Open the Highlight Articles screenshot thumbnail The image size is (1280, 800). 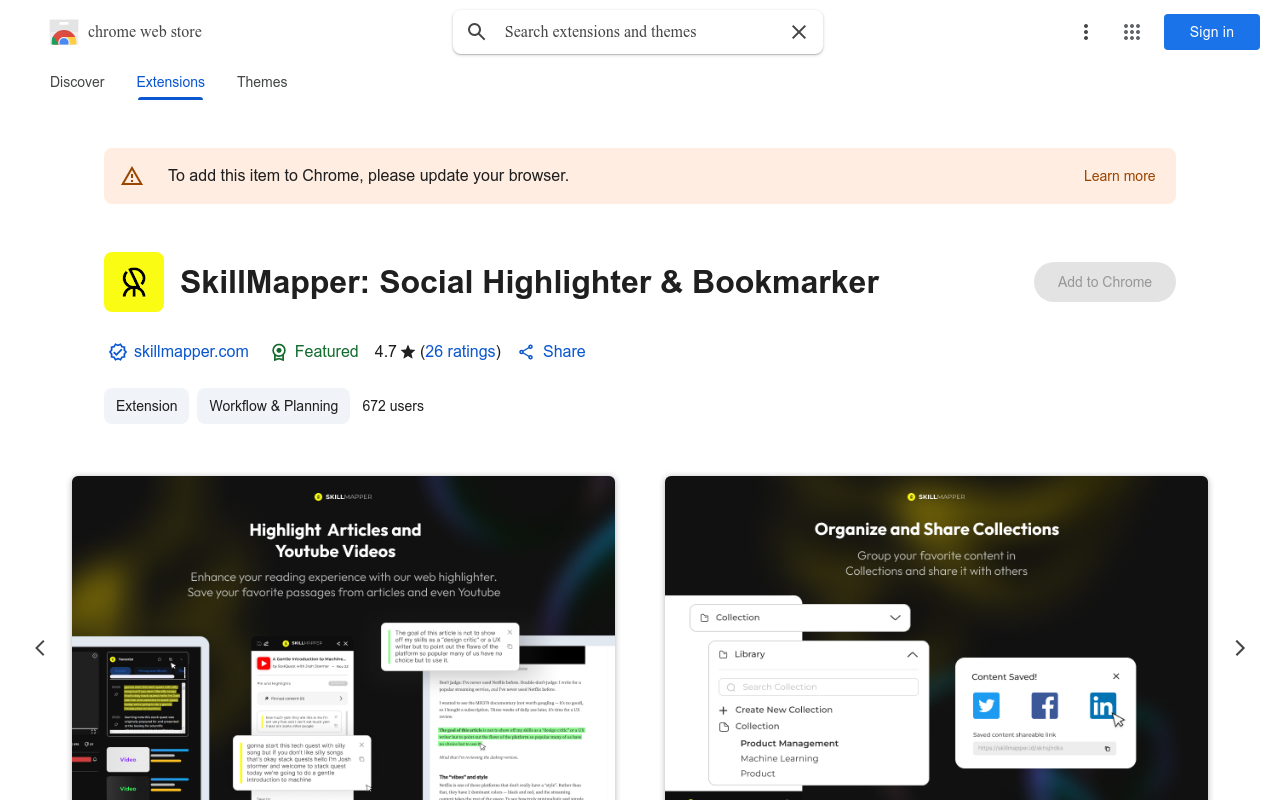click(x=343, y=638)
